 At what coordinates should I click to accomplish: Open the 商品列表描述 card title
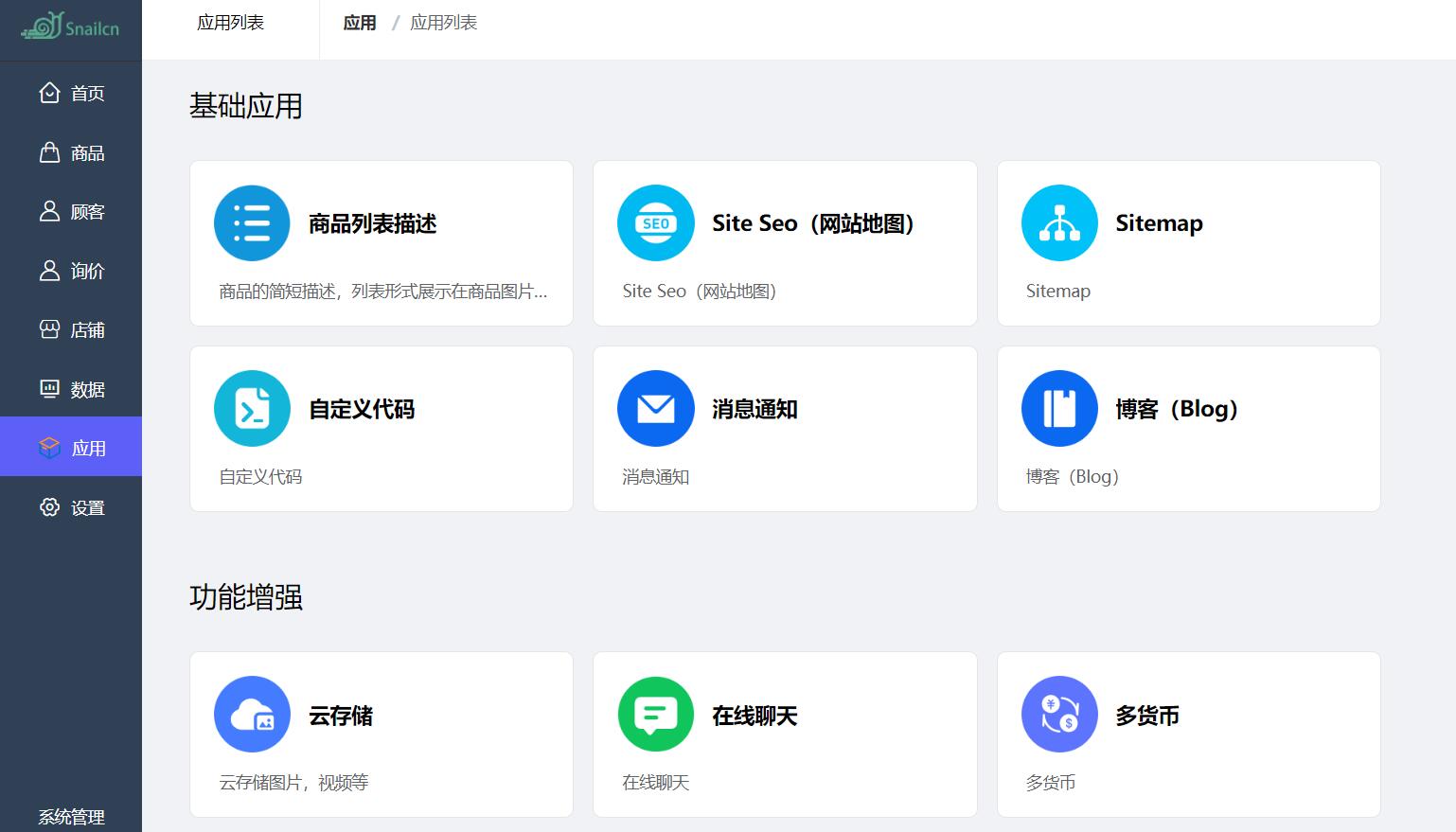tap(373, 224)
